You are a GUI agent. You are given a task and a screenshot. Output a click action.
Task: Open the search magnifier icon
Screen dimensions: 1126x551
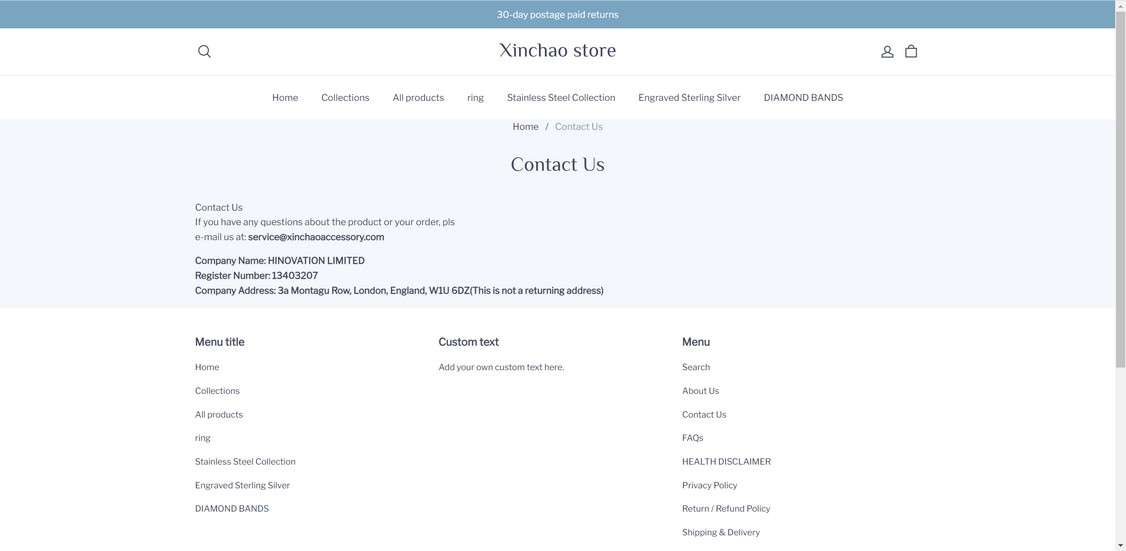point(204,52)
